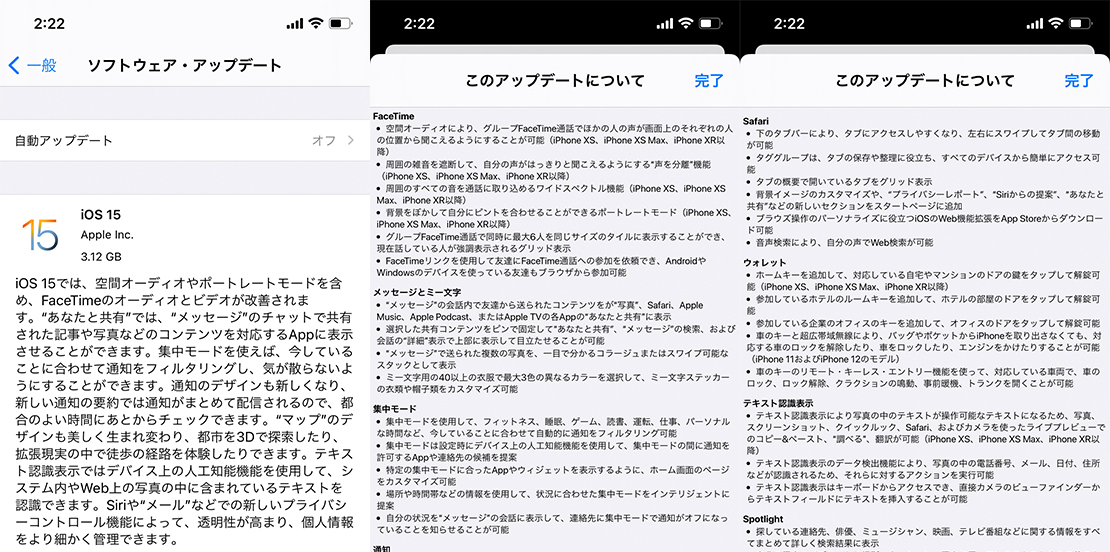
Task: Tap the このアップデートについて title in right screen
Action: (x=925, y=81)
